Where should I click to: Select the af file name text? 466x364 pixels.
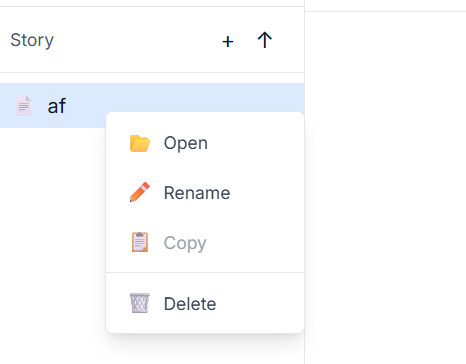pyautogui.click(x=57, y=106)
